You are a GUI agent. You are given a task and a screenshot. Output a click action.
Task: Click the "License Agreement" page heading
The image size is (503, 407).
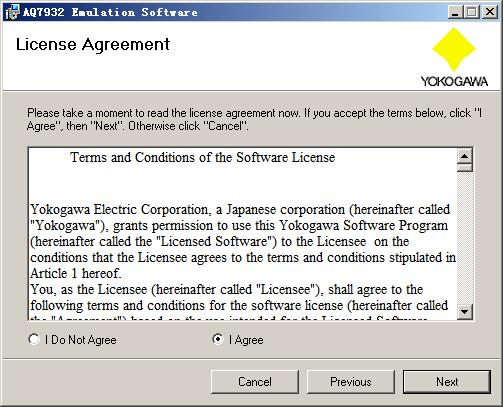click(x=93, y=45)
